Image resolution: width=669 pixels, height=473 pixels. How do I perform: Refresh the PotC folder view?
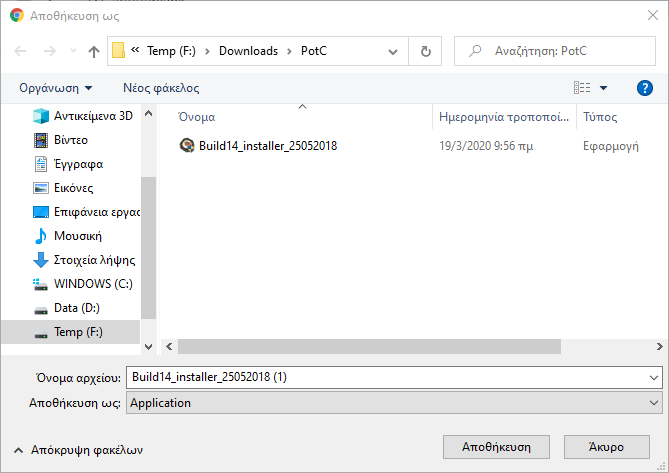[425, 51]
